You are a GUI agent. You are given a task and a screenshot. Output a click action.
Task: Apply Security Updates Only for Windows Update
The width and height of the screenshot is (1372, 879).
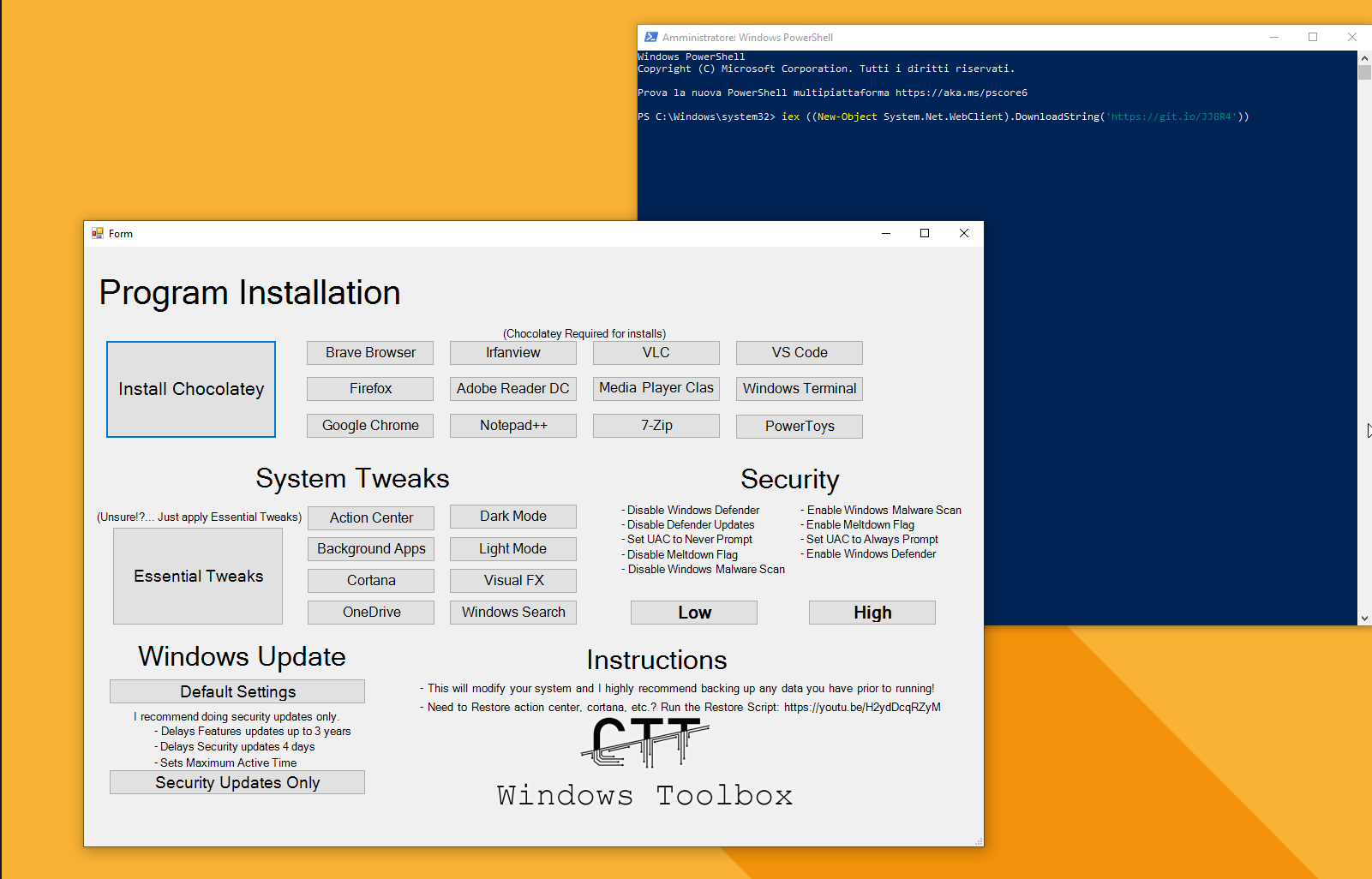tap(237, 781)
